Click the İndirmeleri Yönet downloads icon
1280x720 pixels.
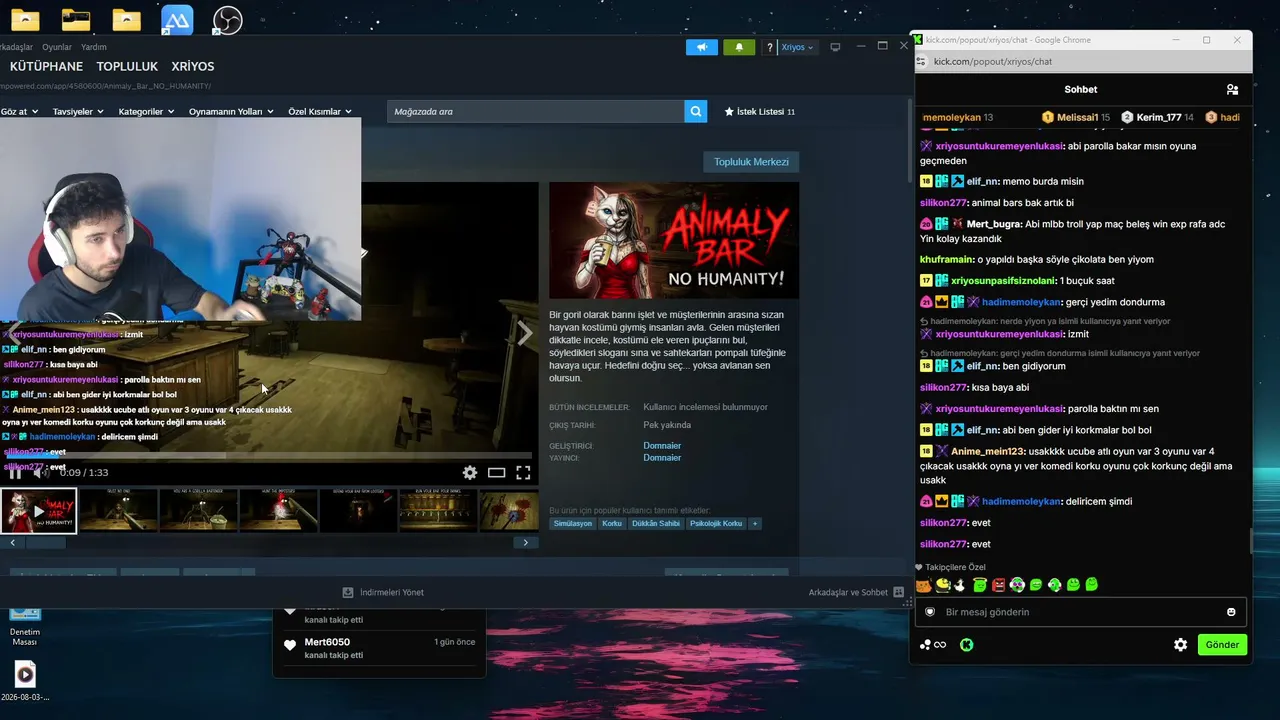point(348,592)
